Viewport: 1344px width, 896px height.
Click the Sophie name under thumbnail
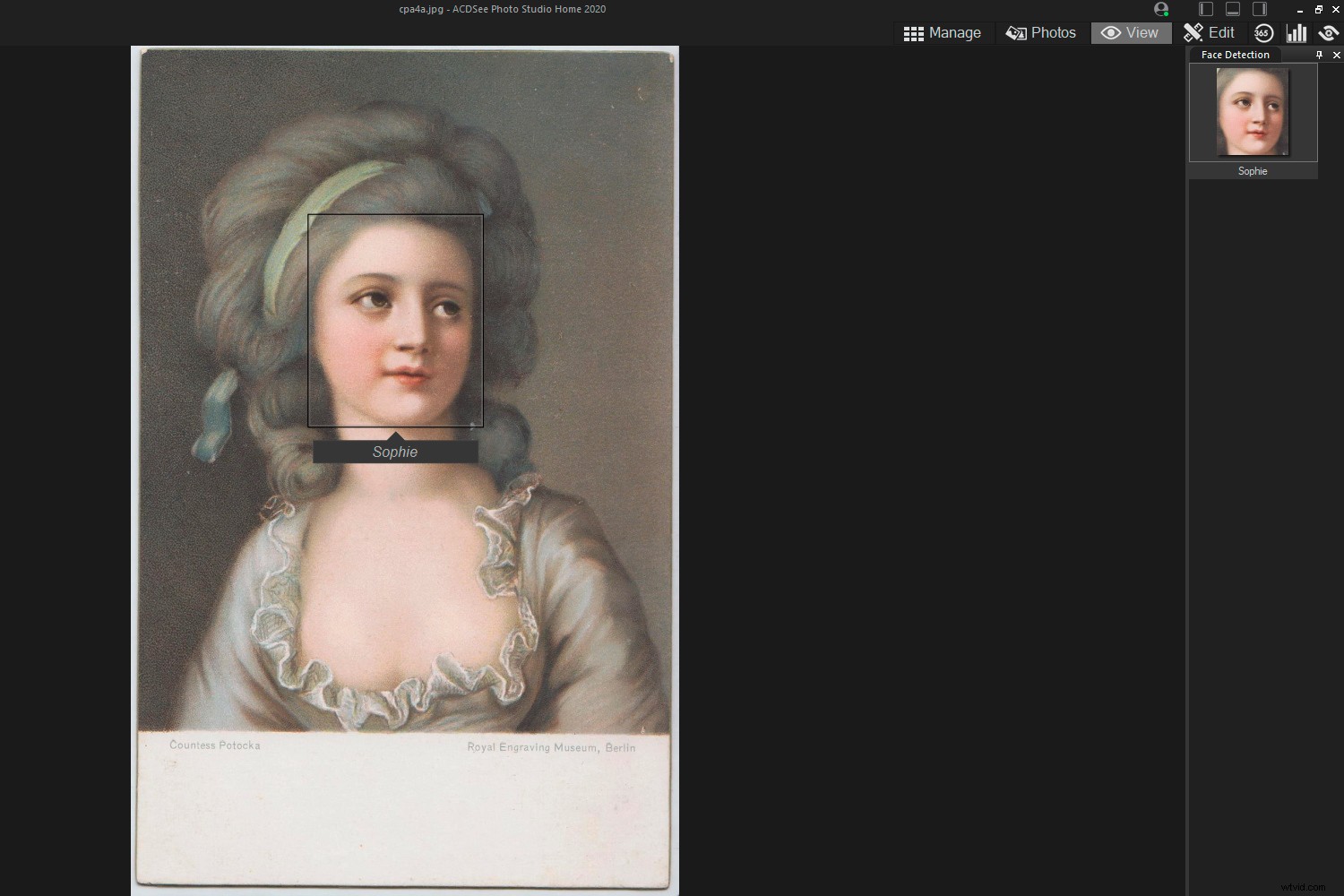point(1253,171)
